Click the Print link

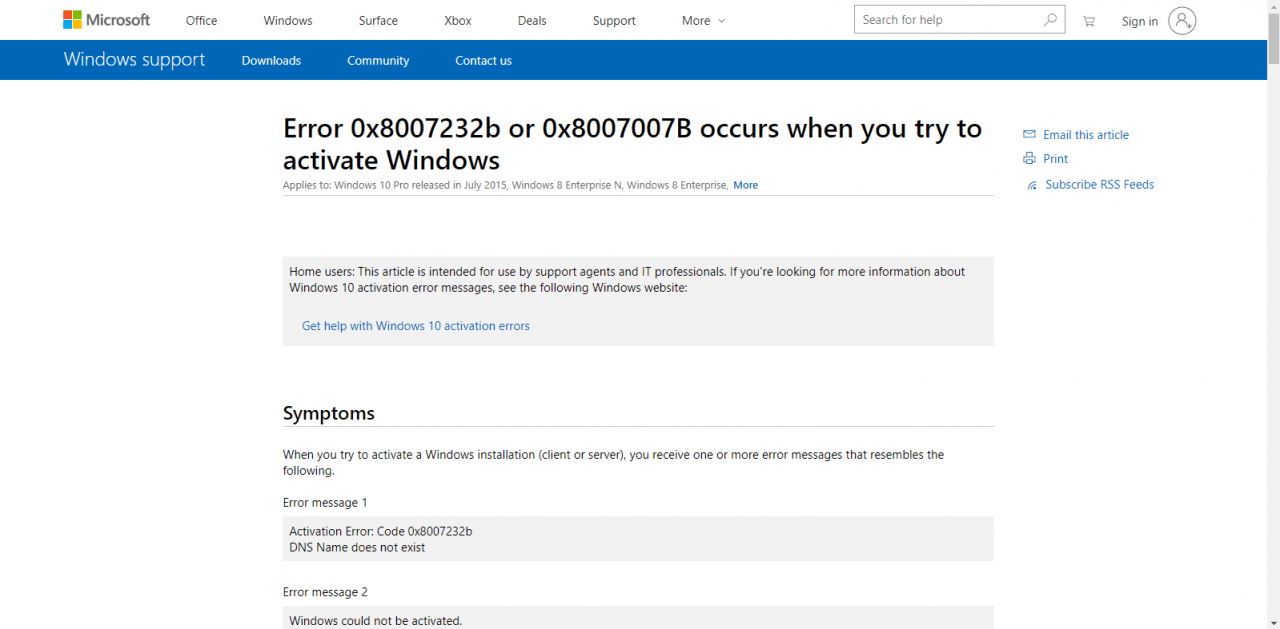[1056, 158]
